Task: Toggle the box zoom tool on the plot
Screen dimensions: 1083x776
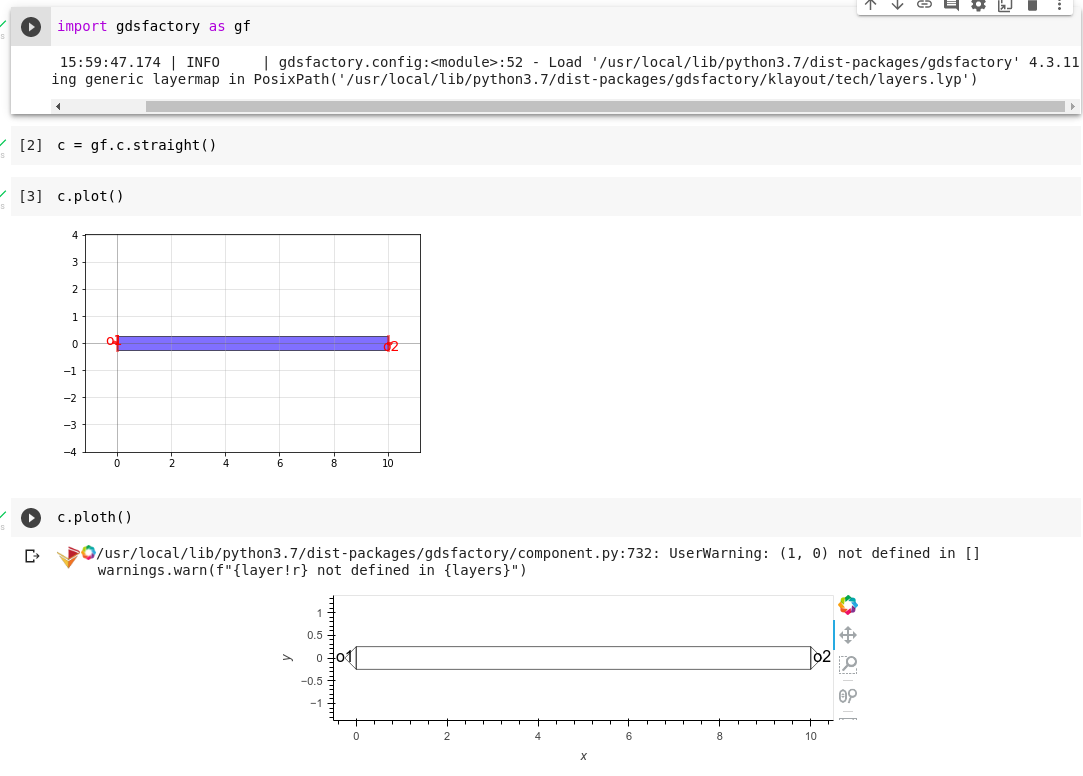Action: (847, 663)
